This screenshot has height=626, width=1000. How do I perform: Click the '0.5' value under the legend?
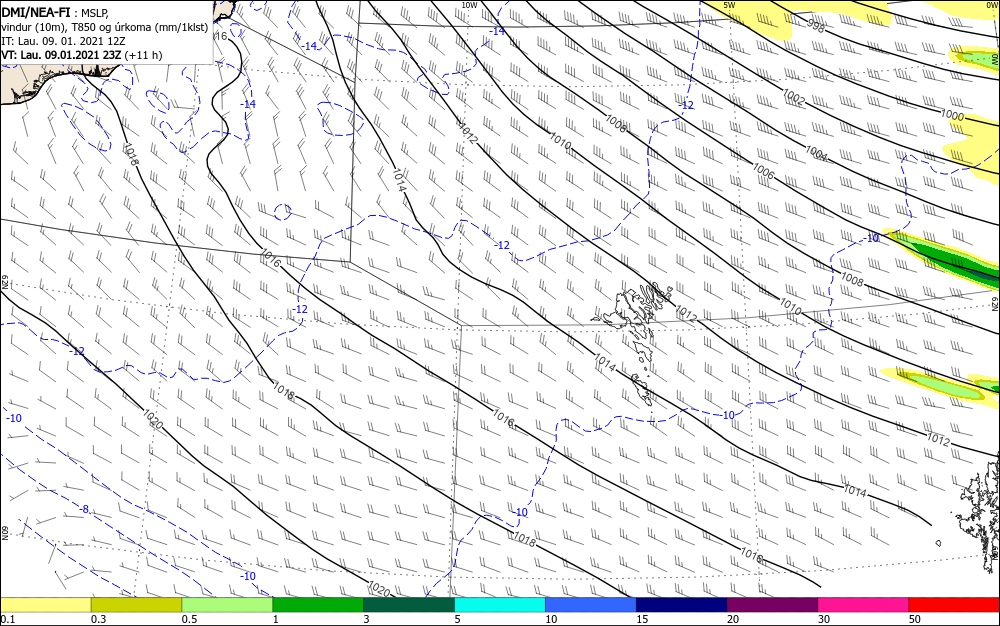click(x=189, y=619)
